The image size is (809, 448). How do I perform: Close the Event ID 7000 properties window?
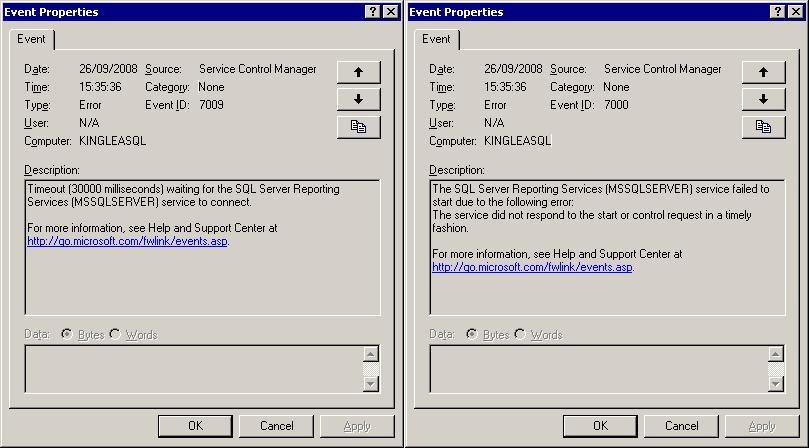pyautogui.click(x=796, y=12)
